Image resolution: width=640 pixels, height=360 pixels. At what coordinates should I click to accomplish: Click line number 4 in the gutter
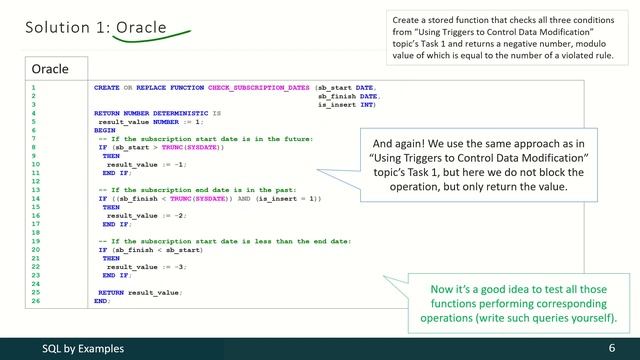pyautogui.click(x=33, y=113)
